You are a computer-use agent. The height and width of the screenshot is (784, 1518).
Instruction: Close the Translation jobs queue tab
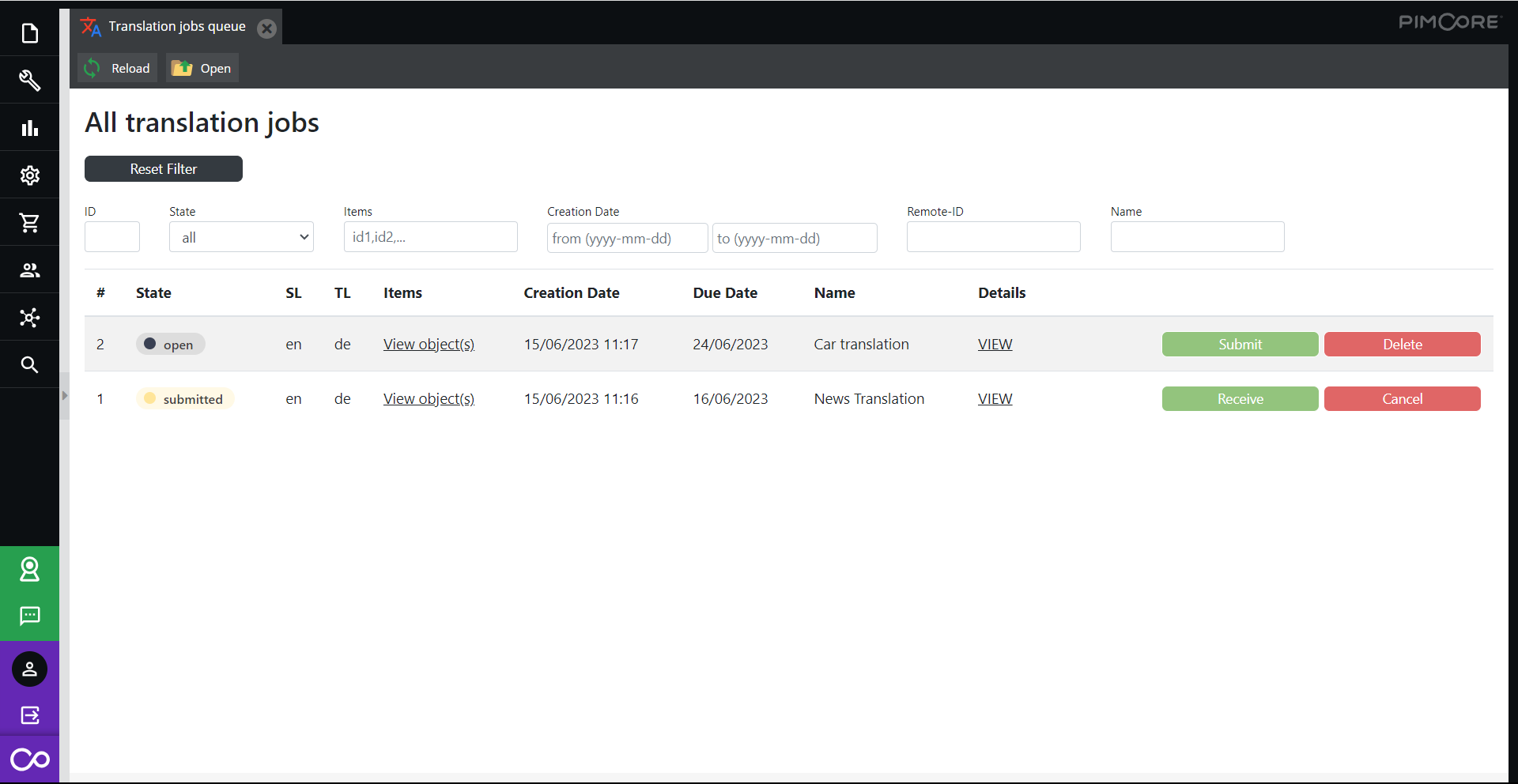(x=267, y=28)
